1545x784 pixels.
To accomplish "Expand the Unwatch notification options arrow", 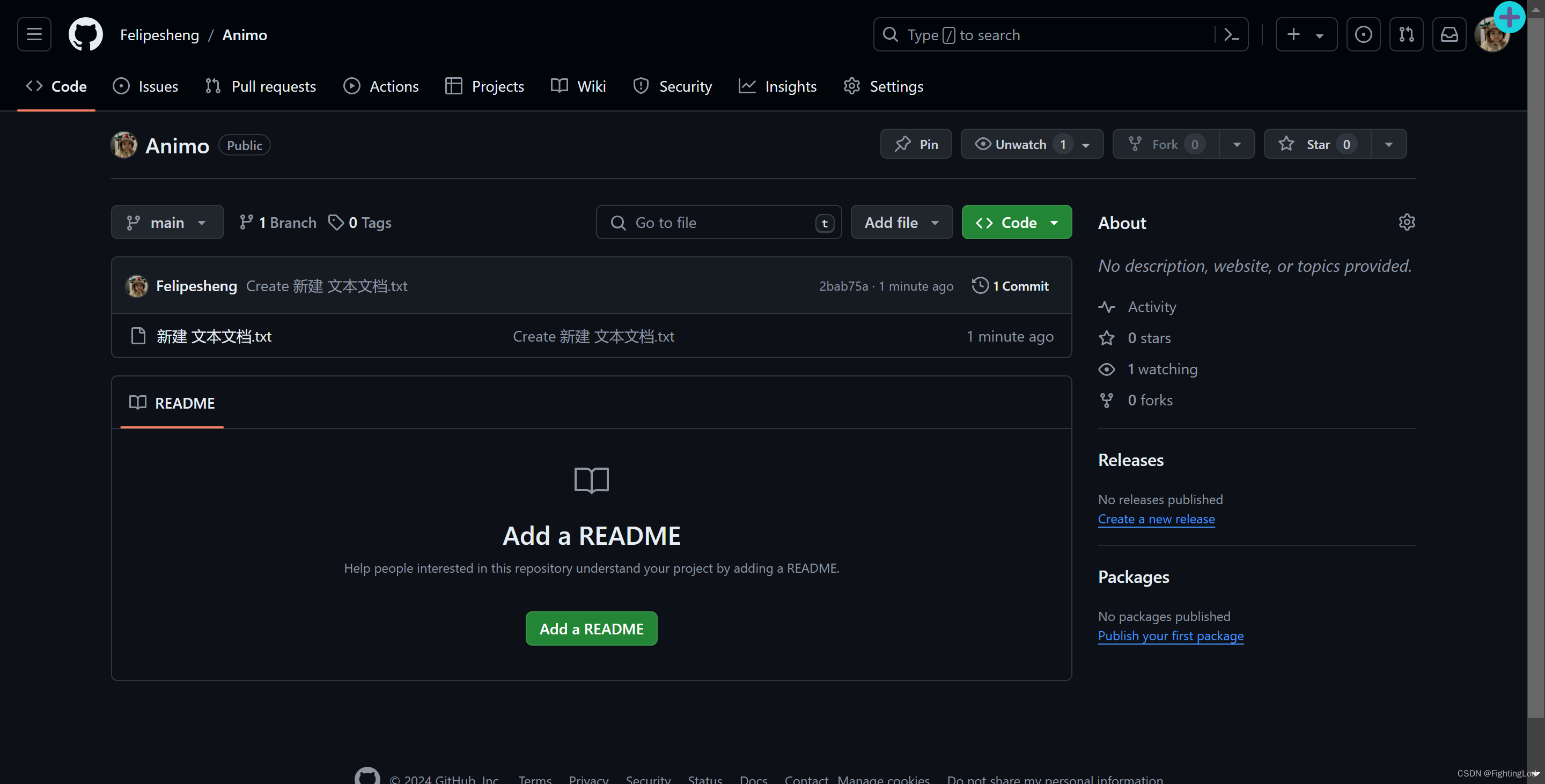I will [1086, 144].
